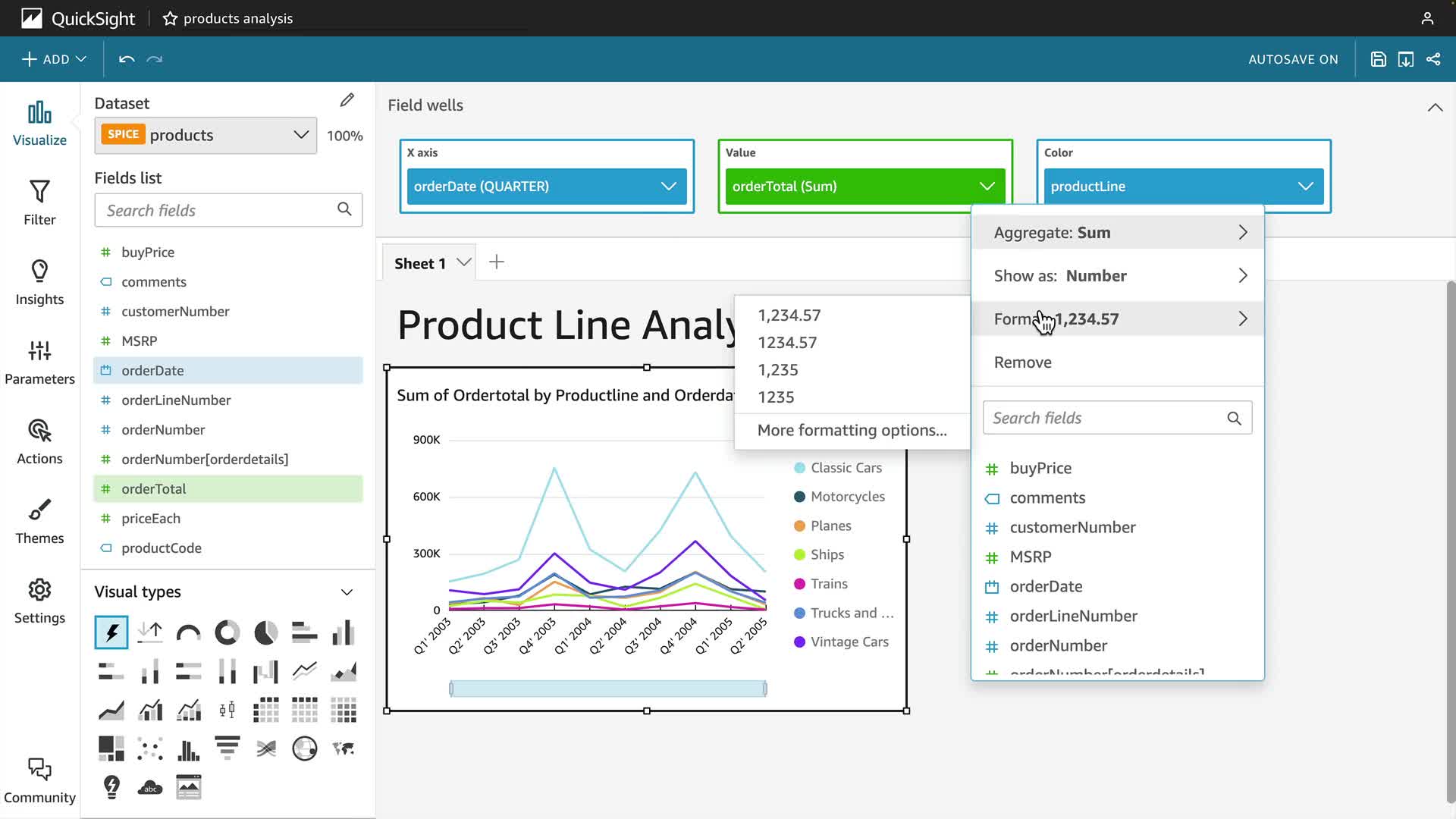Click the Parameters sidebar icon
Viewport: 1456px width, 819px height.
tap(39, 362)
